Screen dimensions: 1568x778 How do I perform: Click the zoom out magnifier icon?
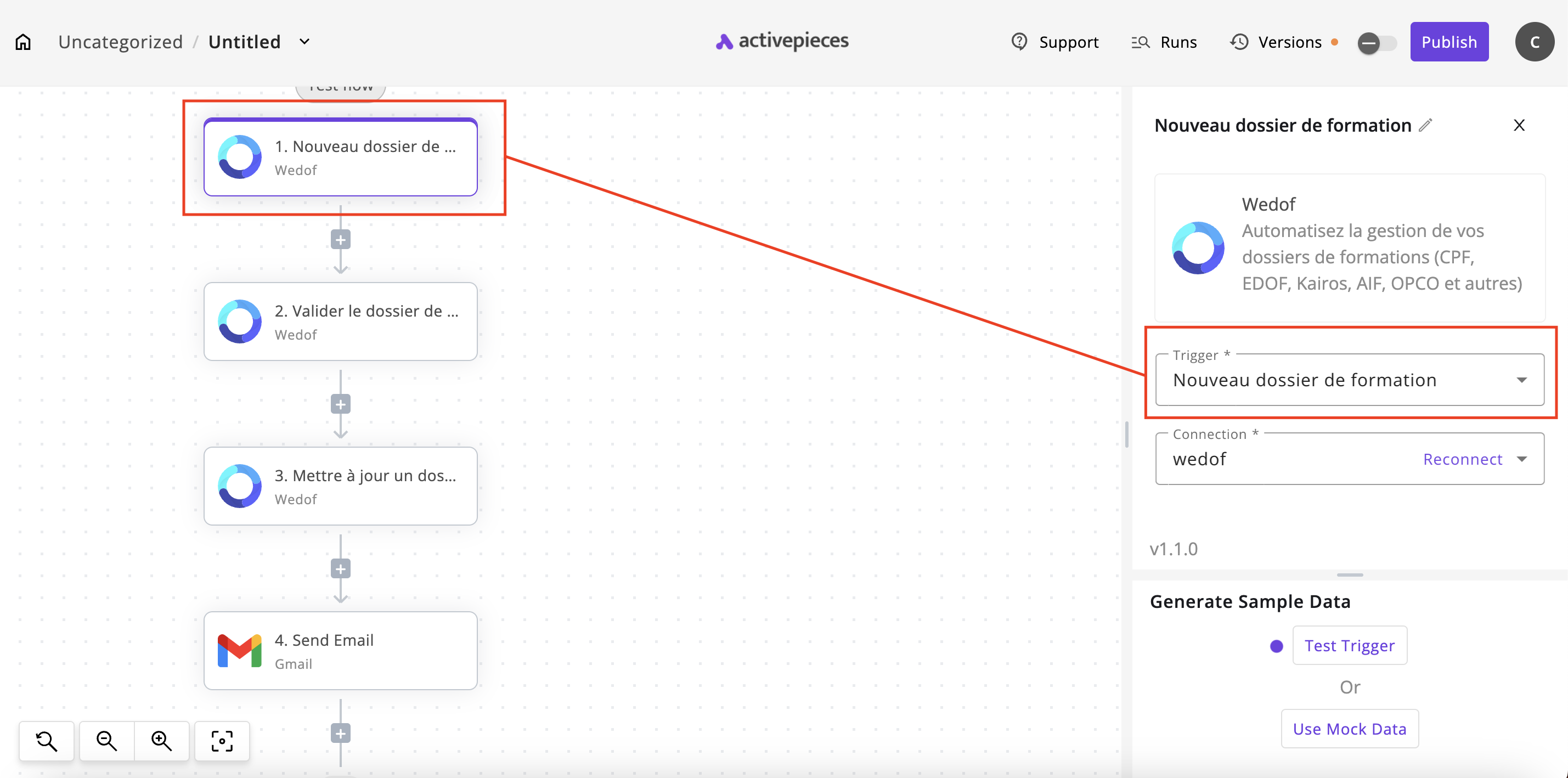coord(106,740)
